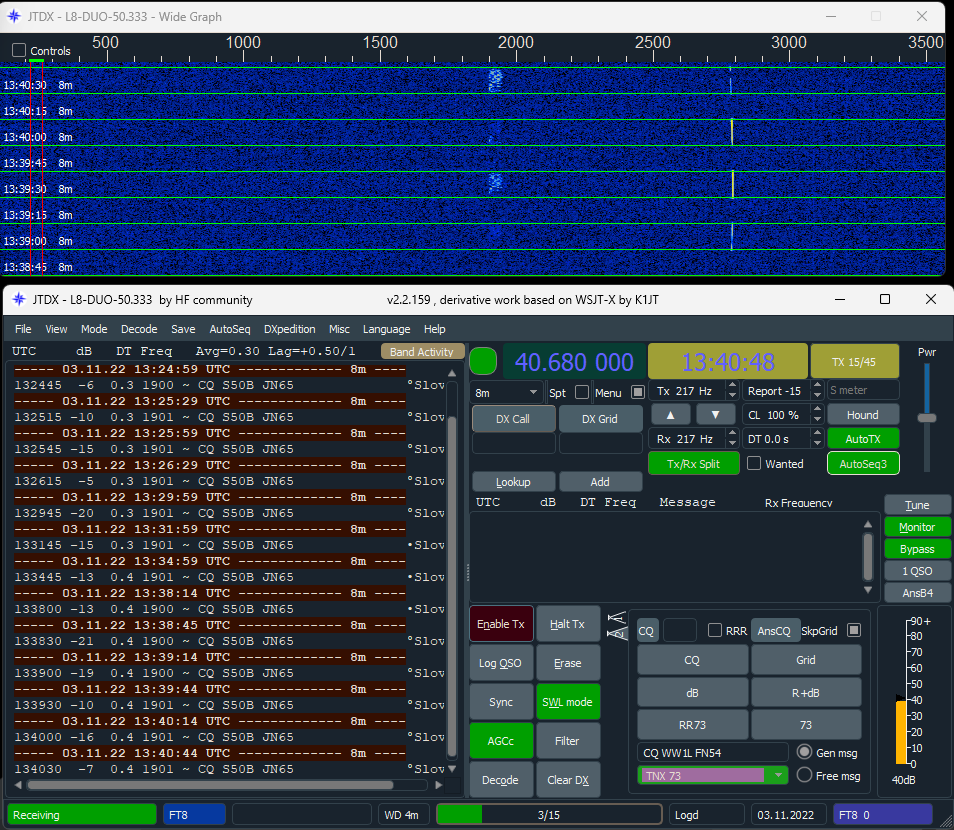Screen dimensions: 954x830
Task: Open the View menu
Action: [56, 329]
